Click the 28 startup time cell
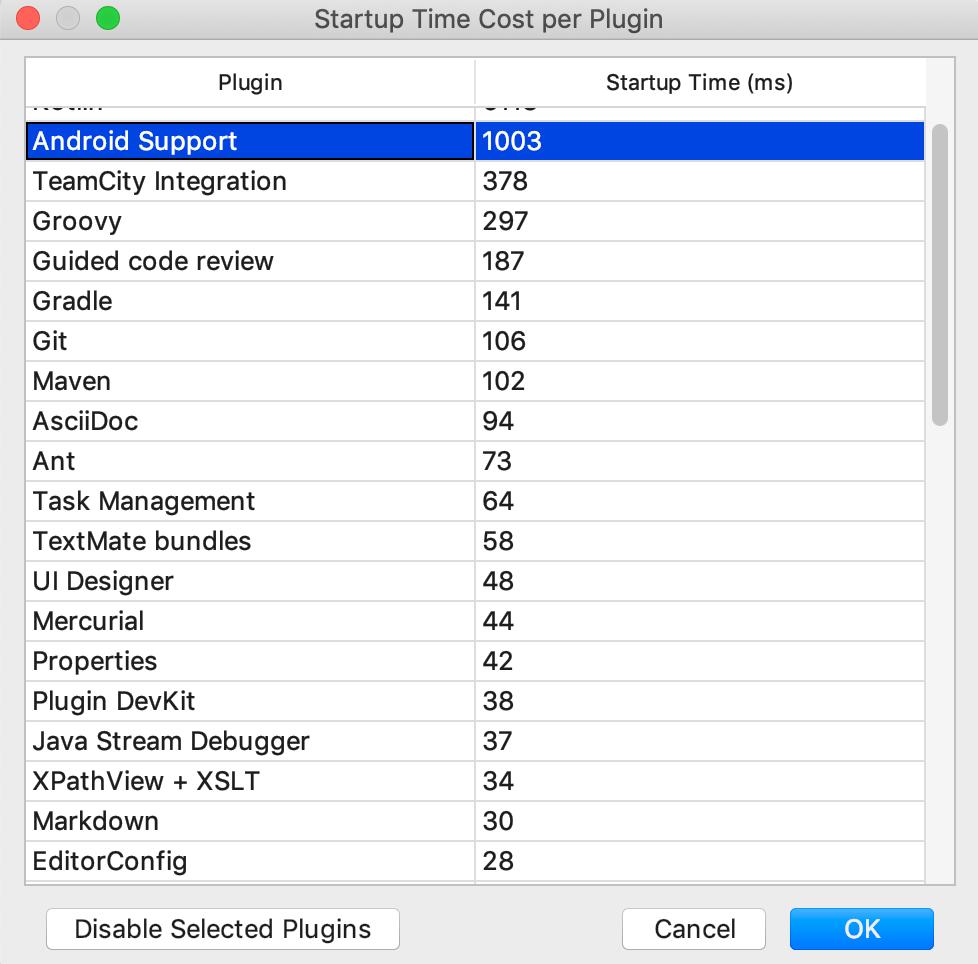 (x=700, y=861)
